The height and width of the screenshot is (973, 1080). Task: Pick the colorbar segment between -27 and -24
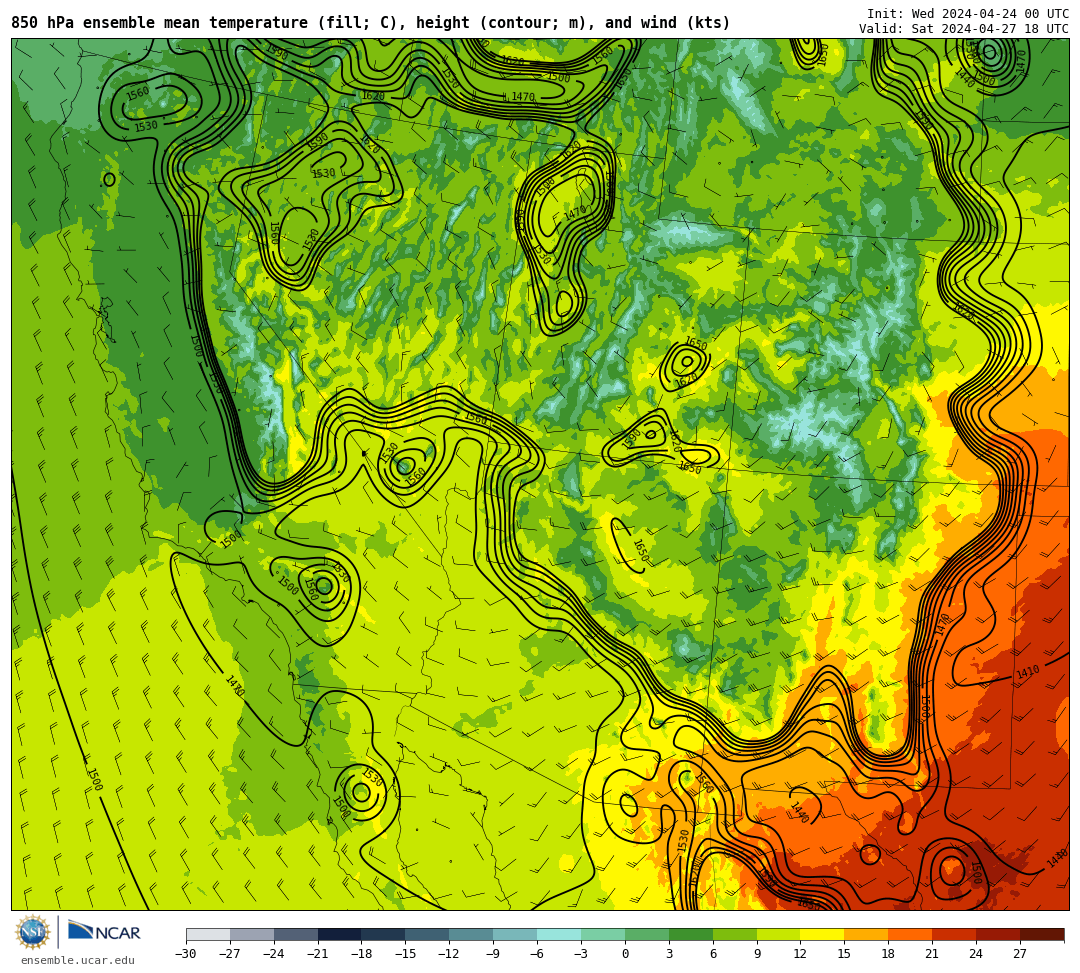tap(252, 934)
